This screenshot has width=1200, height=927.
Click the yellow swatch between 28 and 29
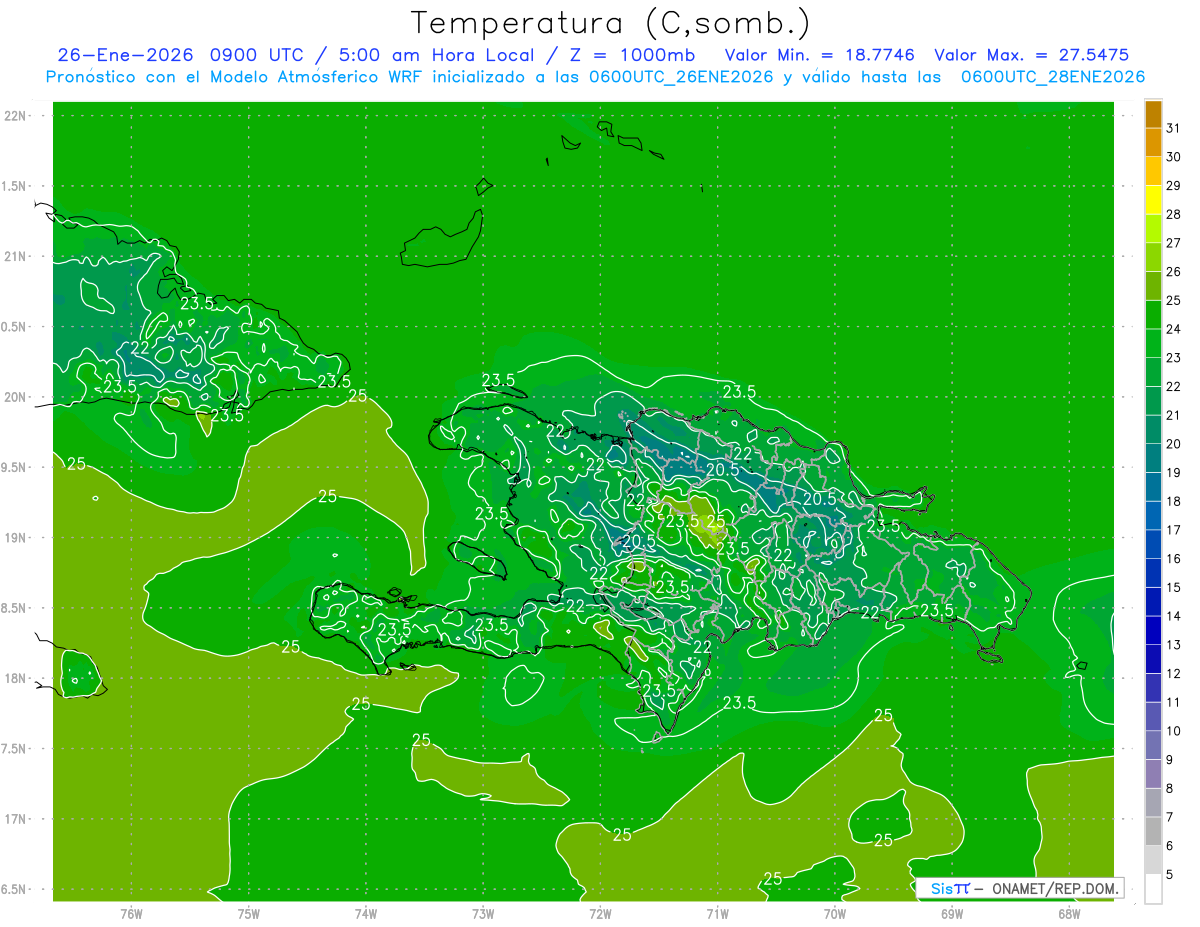pyautogui.click(x=1153, y=200)
